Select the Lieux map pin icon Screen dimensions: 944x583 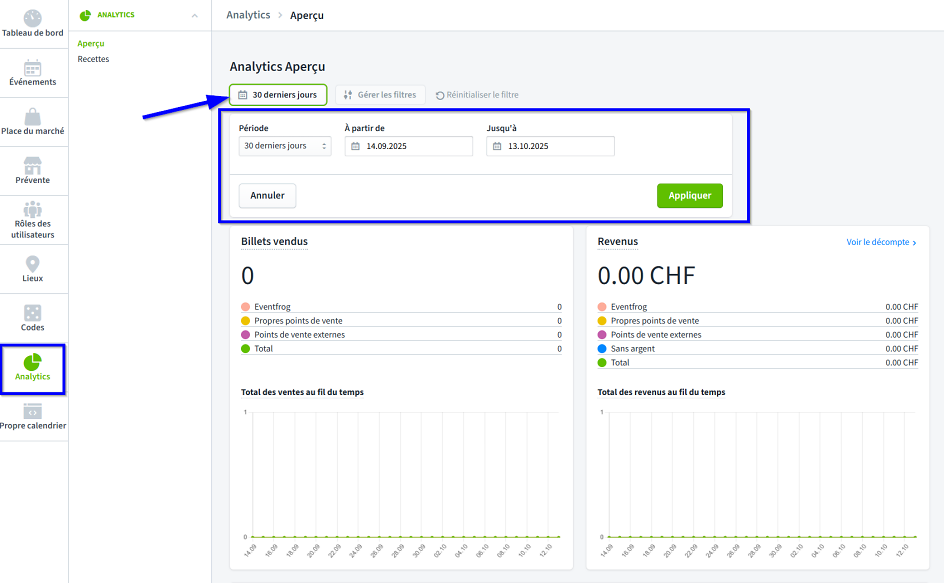point(33,268)
